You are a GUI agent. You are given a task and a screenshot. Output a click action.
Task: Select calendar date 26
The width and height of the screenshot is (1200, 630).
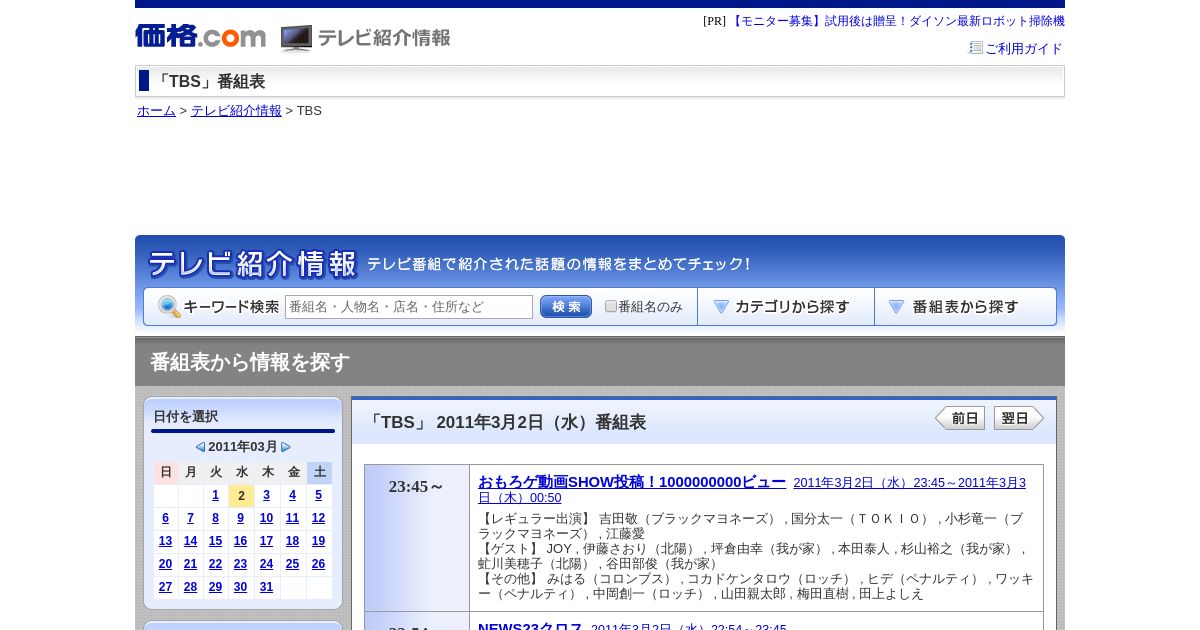(x=318, y=564)
